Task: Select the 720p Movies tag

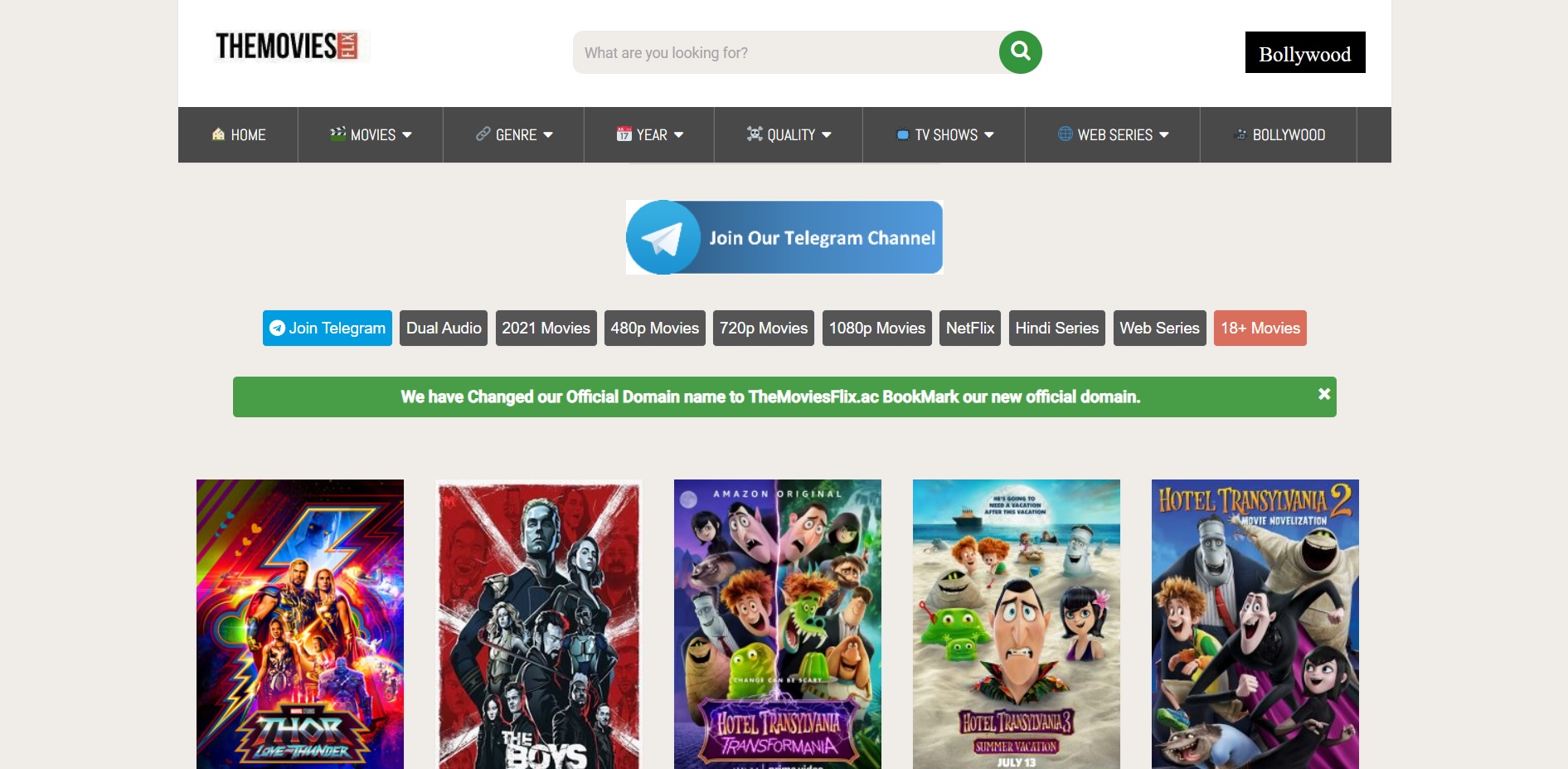Action: tap(764, 328)
